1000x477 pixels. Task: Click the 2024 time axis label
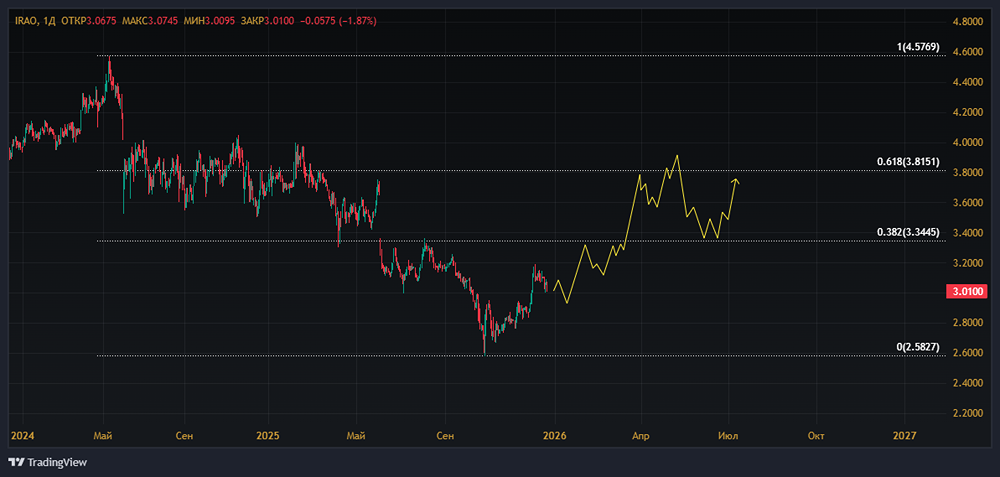click(x=22, y=436)
